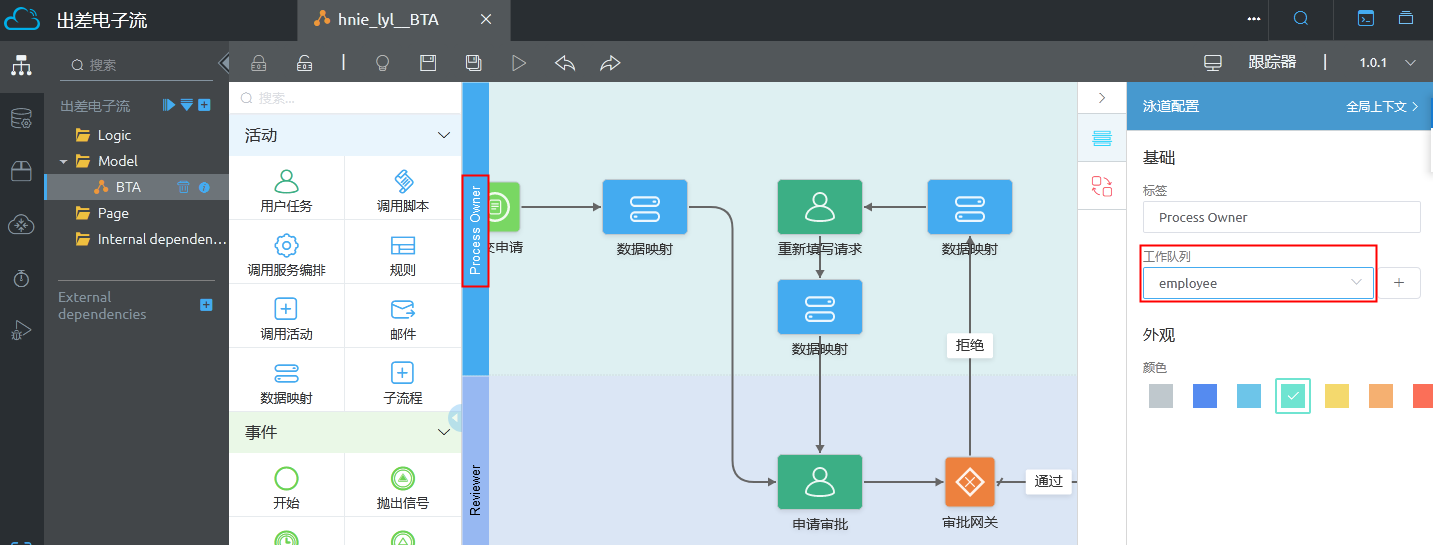Click the undo arrow in toolbar
The height and width of the screenshot is (545, 1433).
click(565, 63)
